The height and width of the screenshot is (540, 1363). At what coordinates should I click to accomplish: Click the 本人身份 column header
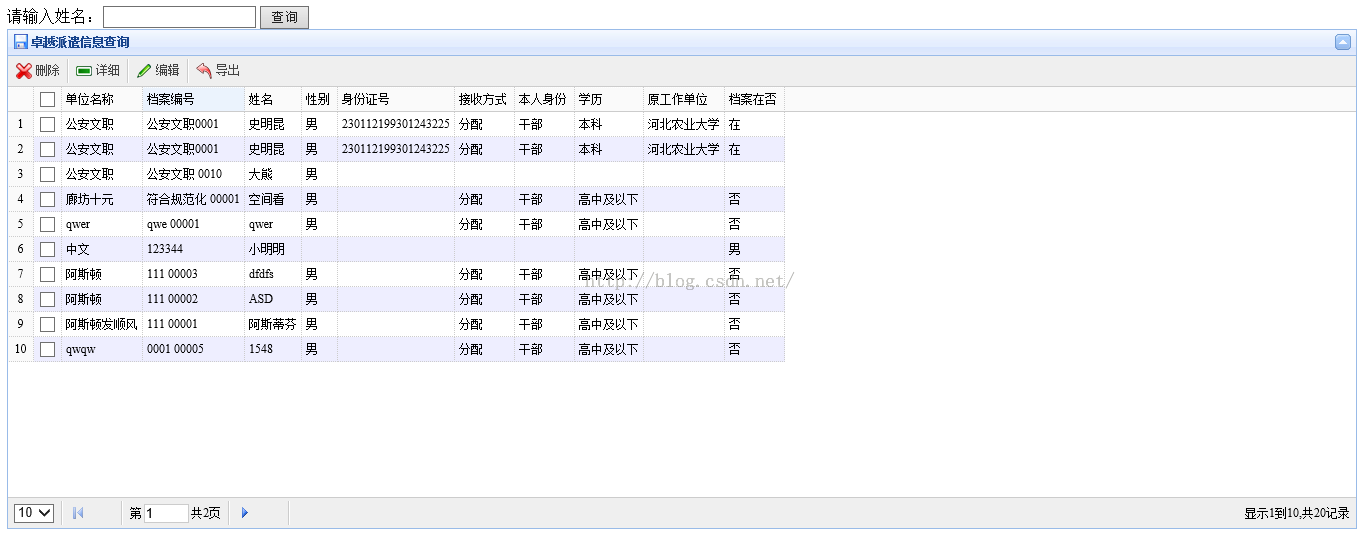[x=545, y=100]
